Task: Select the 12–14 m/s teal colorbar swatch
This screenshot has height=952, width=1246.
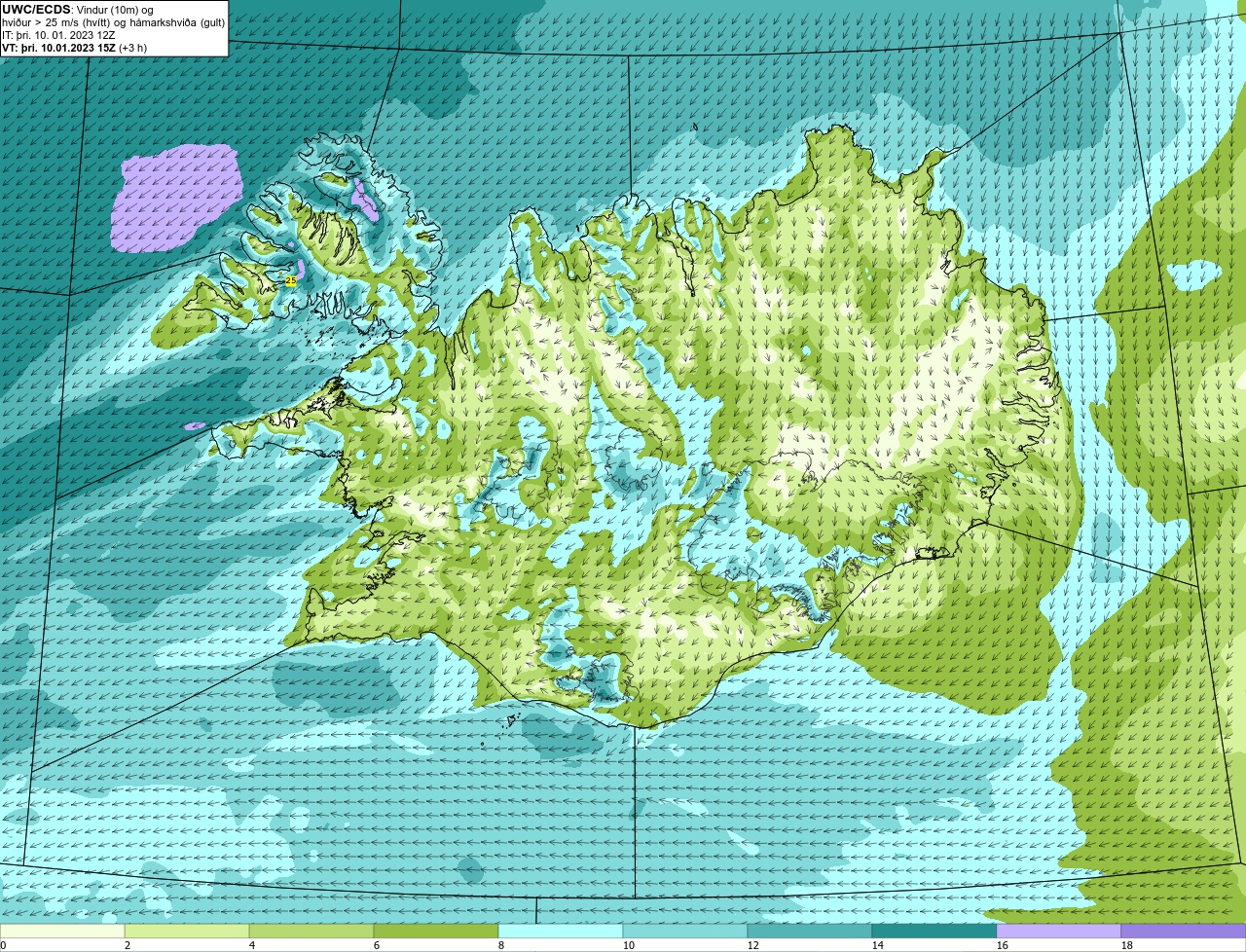Action: (x=810, y=932)
